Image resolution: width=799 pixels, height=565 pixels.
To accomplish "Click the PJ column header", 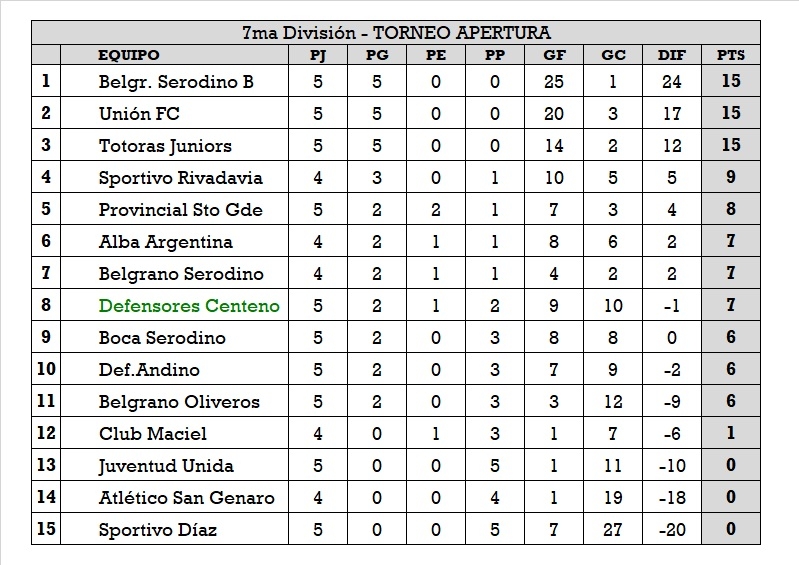I will (318, 56).
